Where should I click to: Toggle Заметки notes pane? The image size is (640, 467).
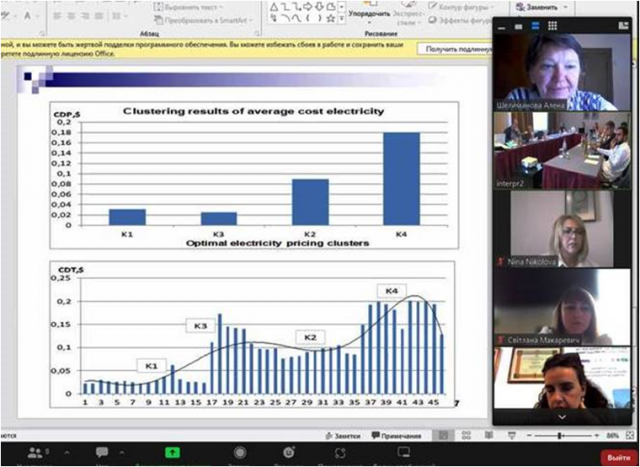coord(343,436)
